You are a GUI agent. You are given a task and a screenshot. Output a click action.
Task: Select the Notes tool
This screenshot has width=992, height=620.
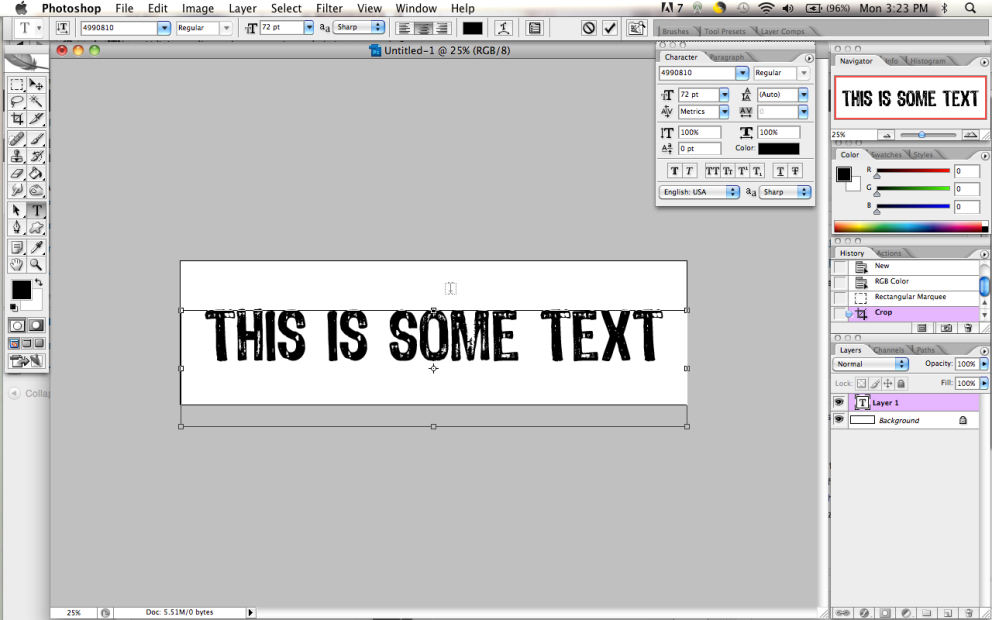coord(17,248)
